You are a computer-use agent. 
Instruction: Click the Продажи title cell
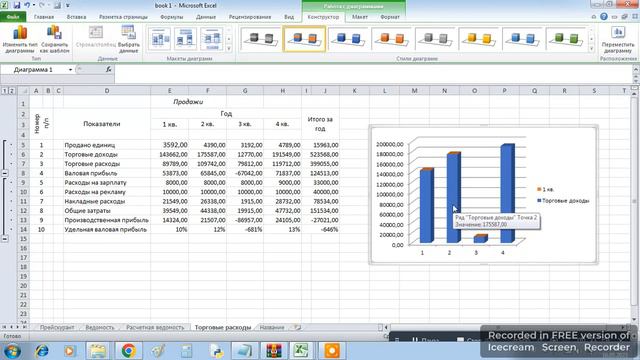point(188,102)
